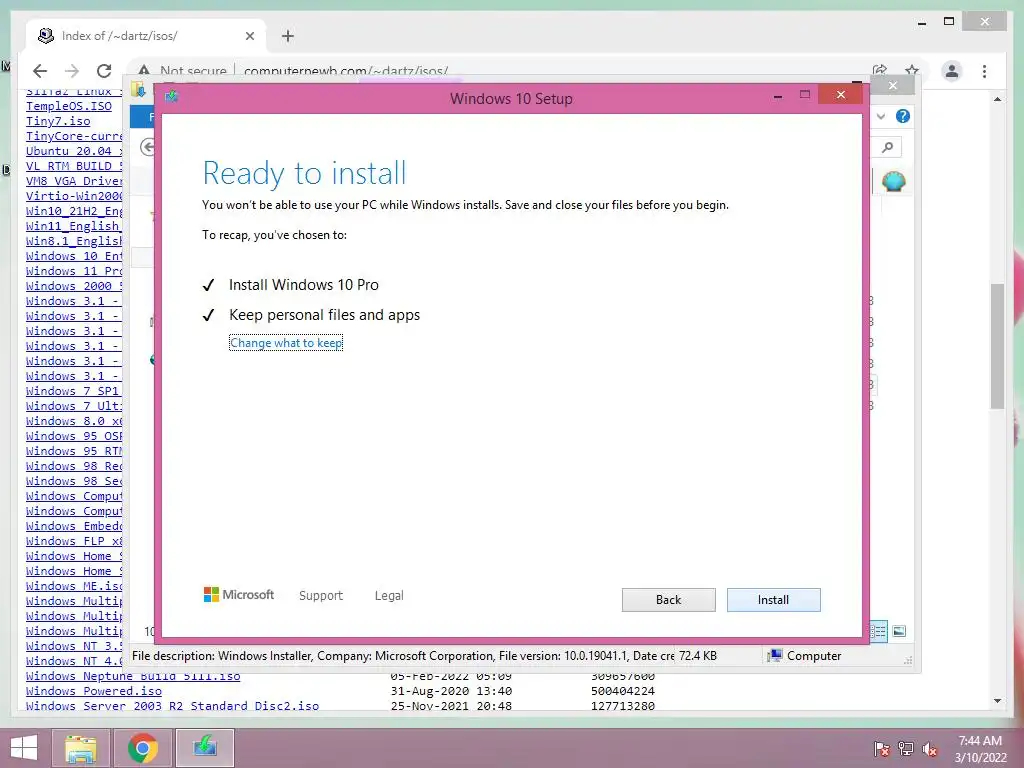
Task: Click the Computer entry in Explorer status bar
Action: pos(805,656)
